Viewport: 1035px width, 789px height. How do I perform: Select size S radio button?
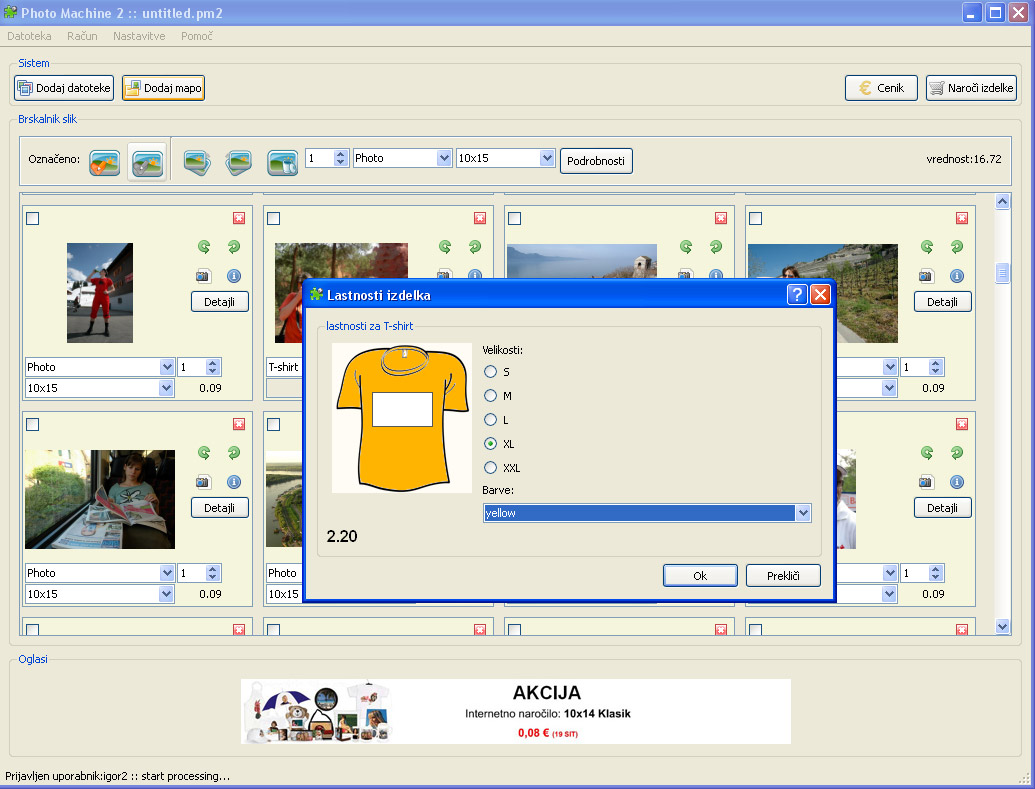(x=491, y=372)
